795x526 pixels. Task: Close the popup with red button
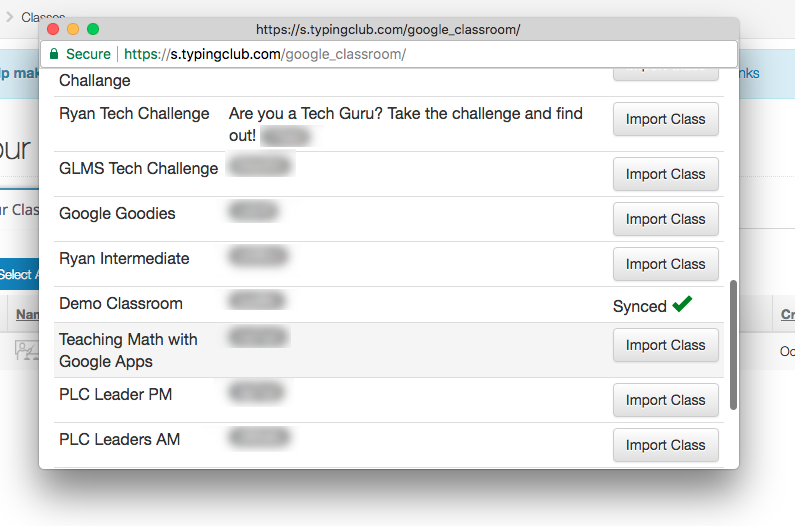pos(53,30)
